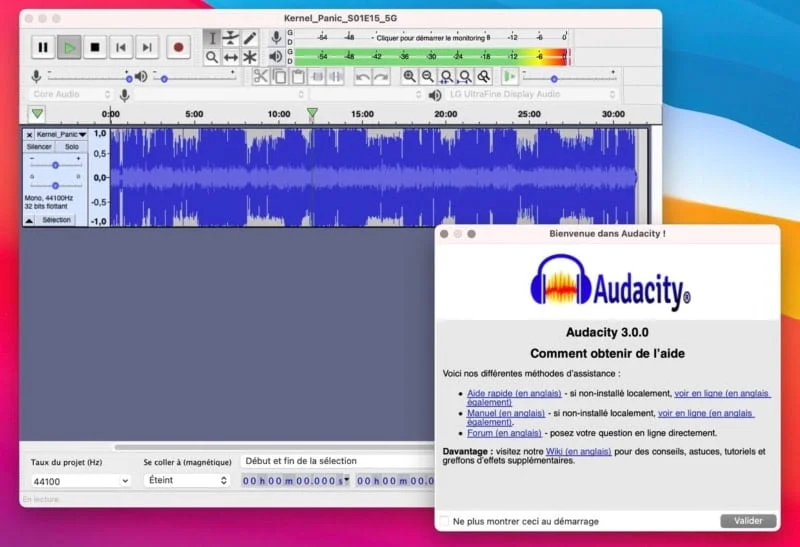Screen dimensions: 800x547
Task: Skip to end of the track
Action: [147, 47]
